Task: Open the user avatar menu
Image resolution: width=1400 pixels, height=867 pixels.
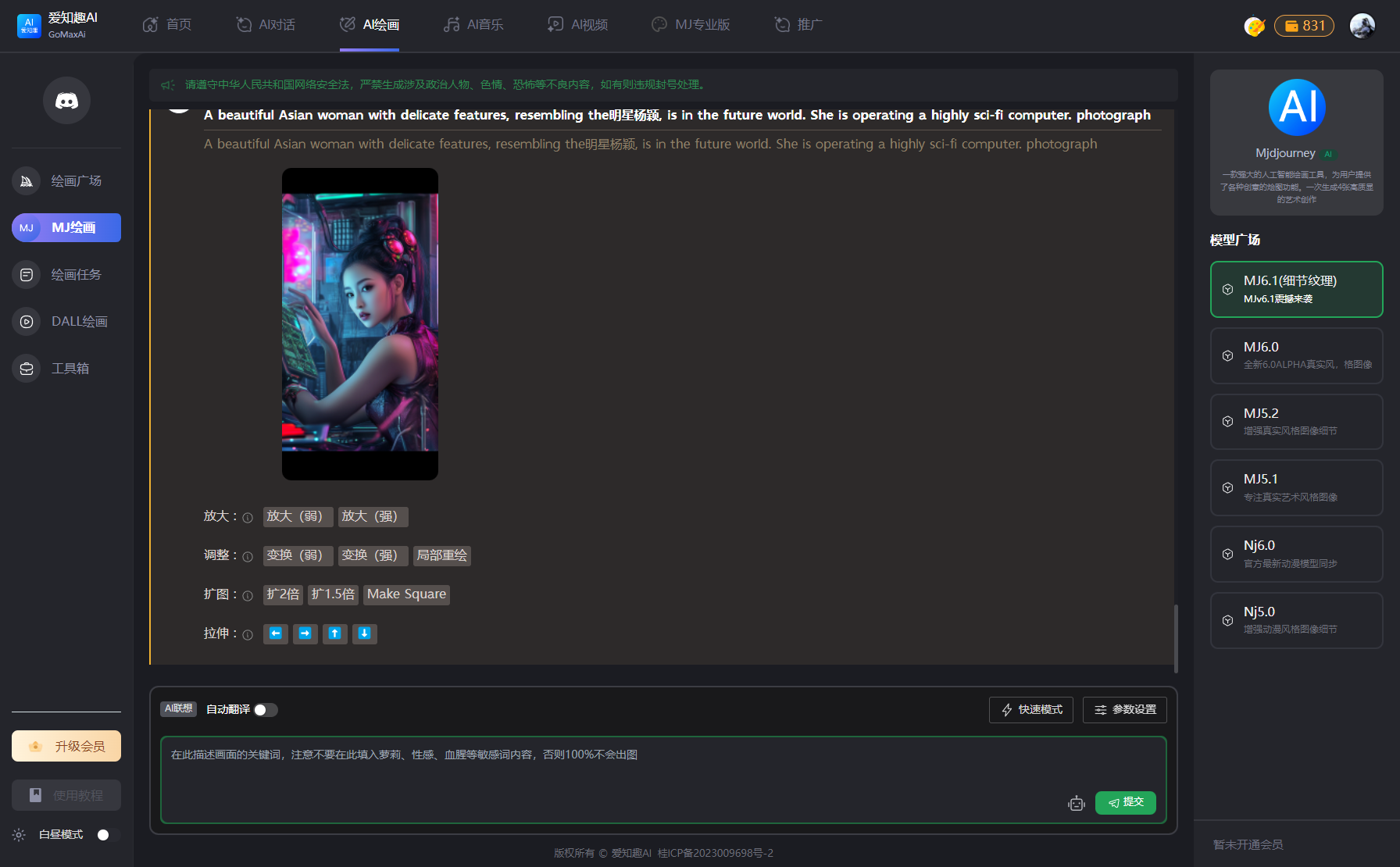Action: (1362, 26)
